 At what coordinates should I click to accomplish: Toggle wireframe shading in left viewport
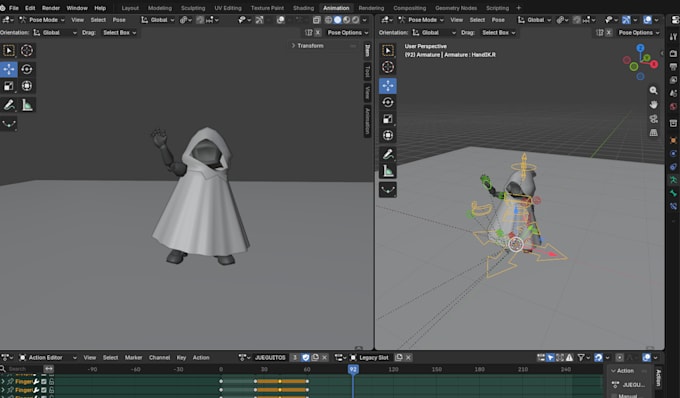point(328,20)
